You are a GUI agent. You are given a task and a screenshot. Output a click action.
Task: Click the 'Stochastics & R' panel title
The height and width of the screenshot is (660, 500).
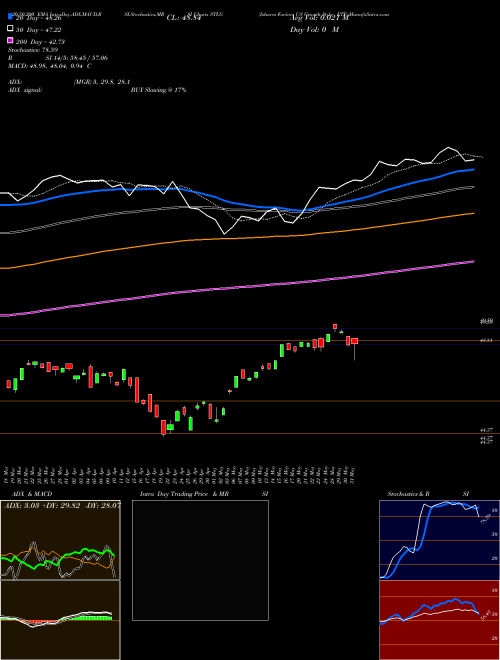click(409, 494)
